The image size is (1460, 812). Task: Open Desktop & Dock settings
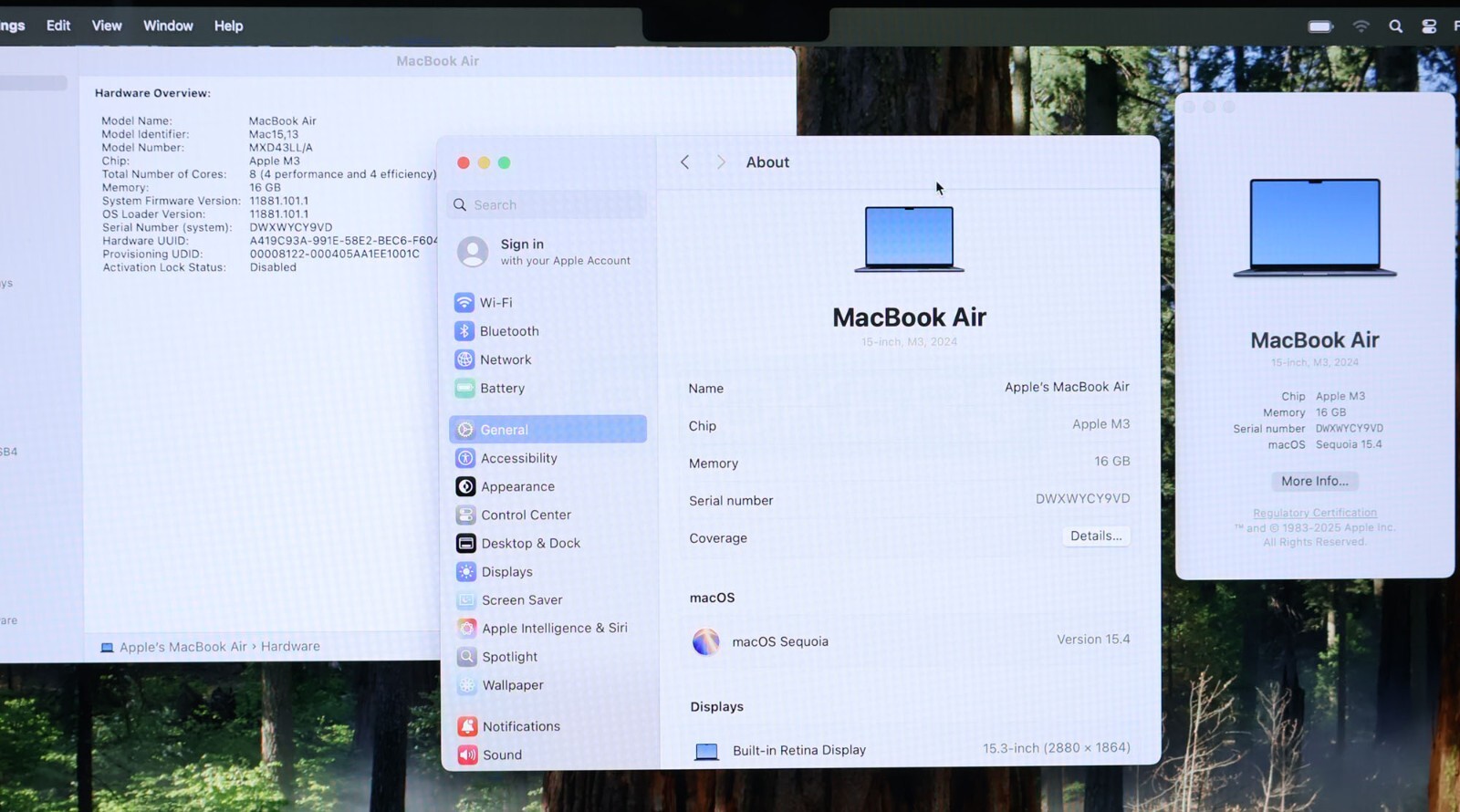pos(518,543)
